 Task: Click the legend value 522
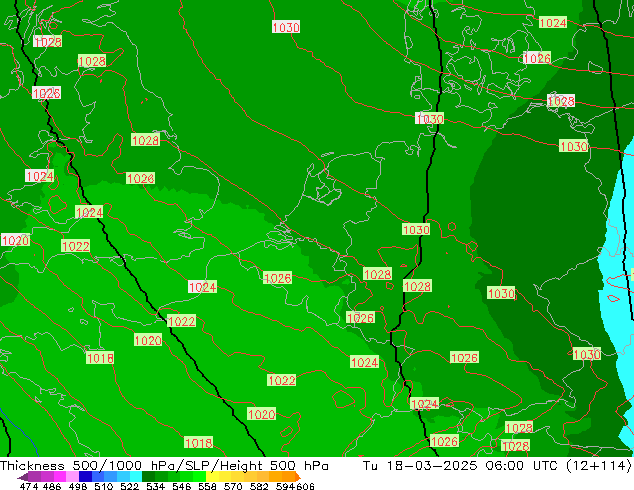(129, 486)
